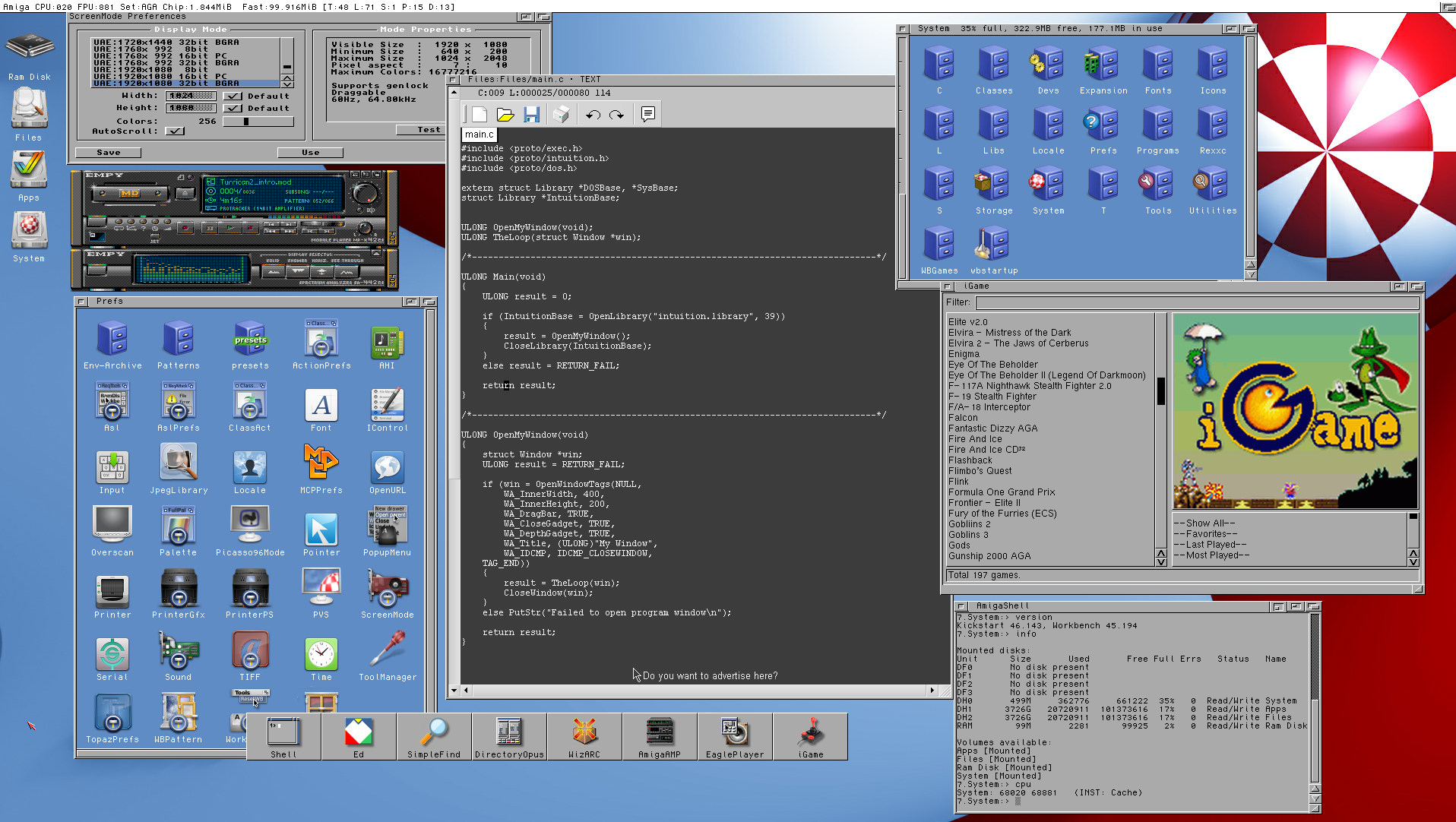Open the Apps desktop drive icon
1456x822 pixels.
pos(29,175)
